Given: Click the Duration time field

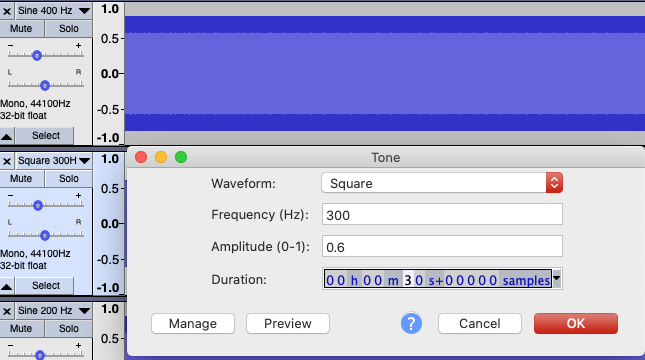Looking at the screenshot, I should tap(438, 280).
